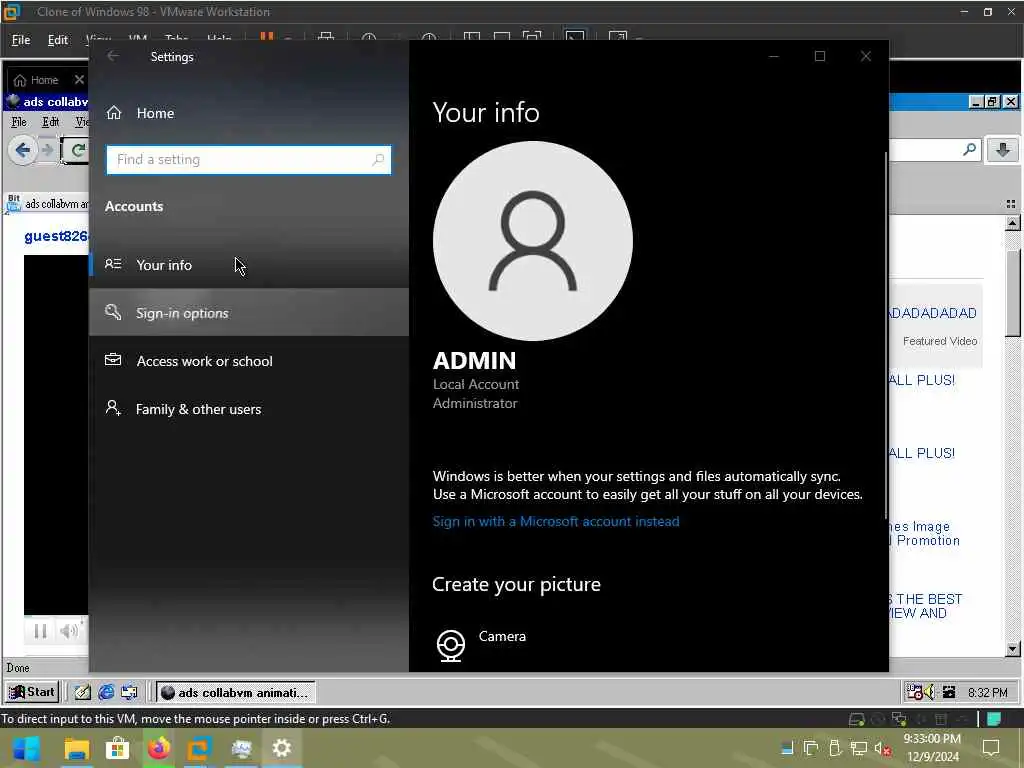Click the search magnifier in guest browser toolbar
1024x768 pixels.
tap(970, 150)
